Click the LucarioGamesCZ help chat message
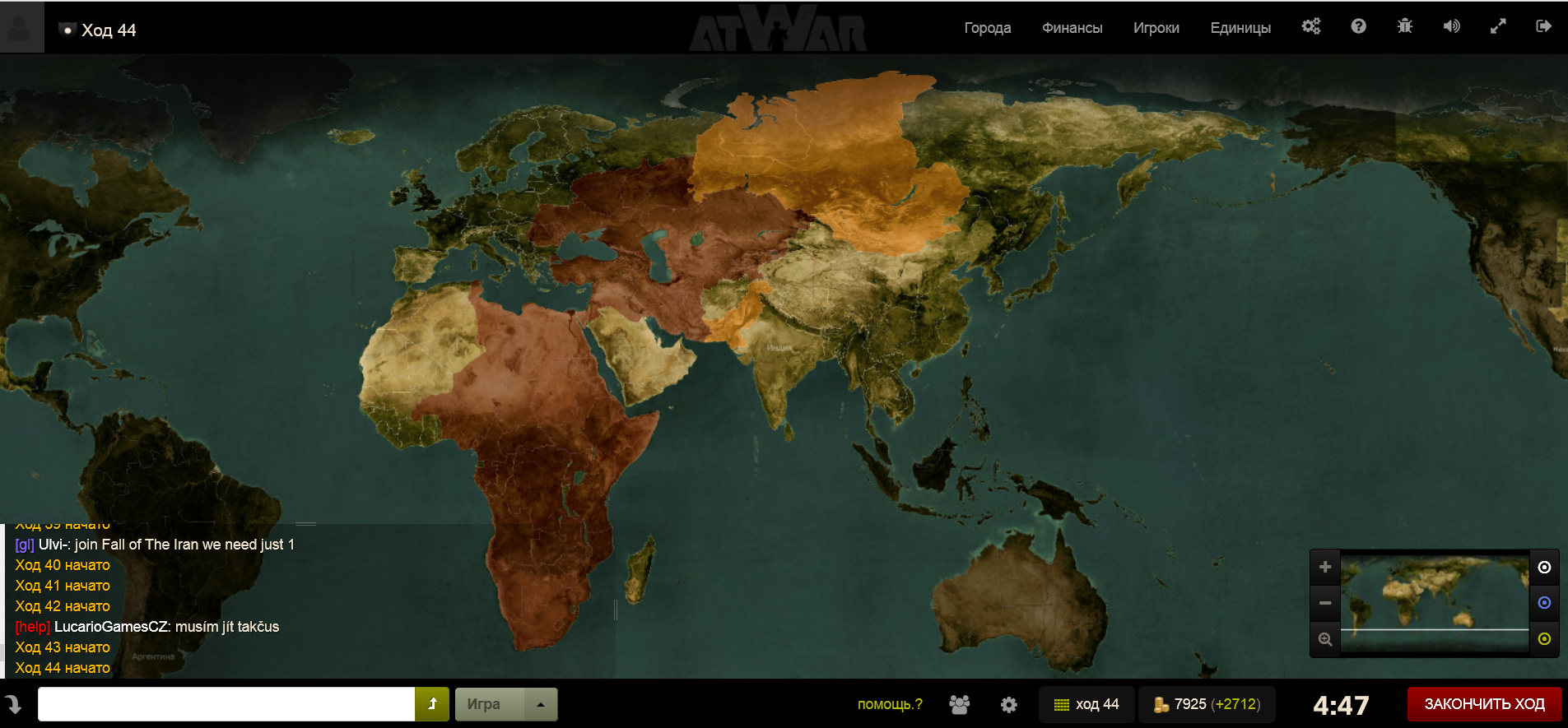Screen dimensions: 1568x728 pos(147,627)
